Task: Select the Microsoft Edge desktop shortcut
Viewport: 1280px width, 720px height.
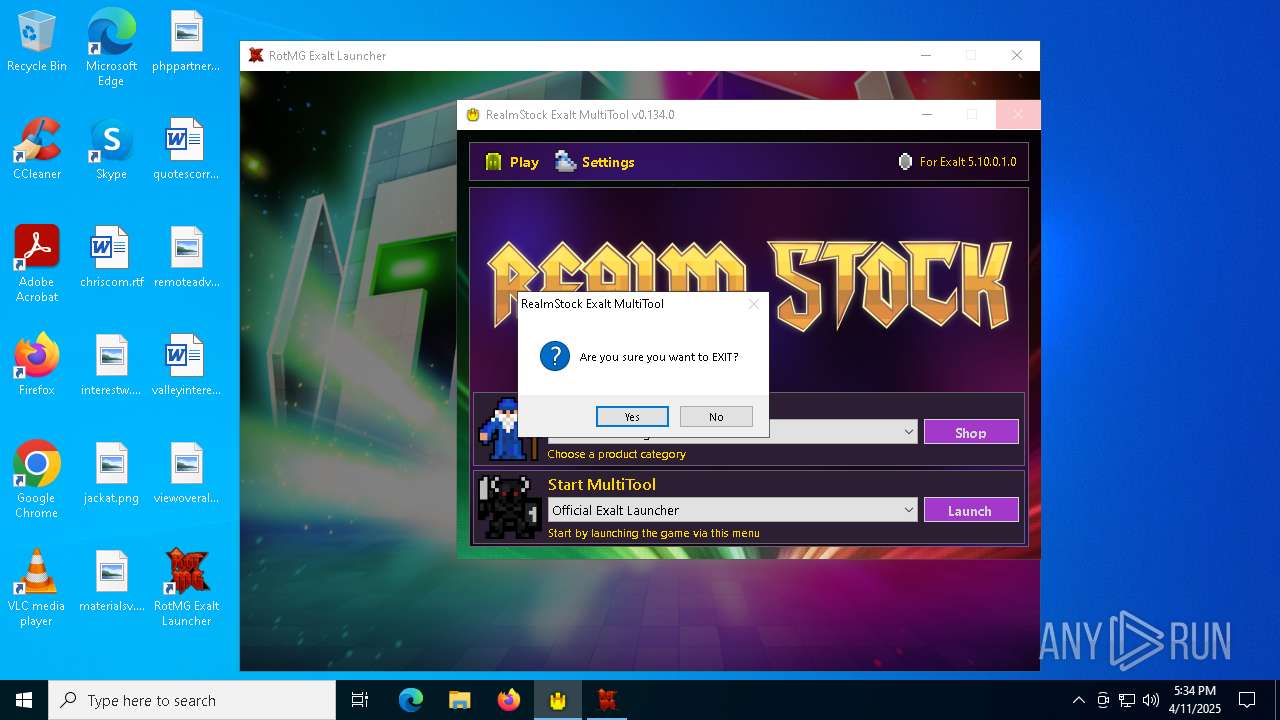Action: [x=111, y=48]
